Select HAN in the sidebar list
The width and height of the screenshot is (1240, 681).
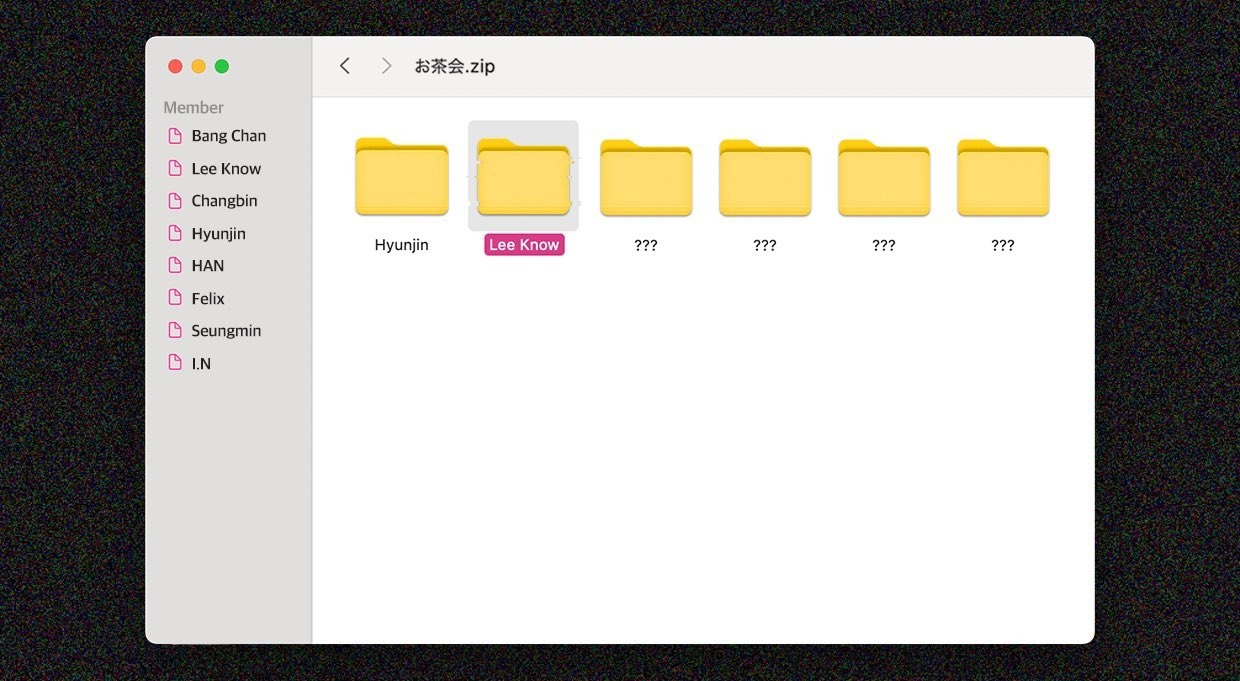coord(208,266)
